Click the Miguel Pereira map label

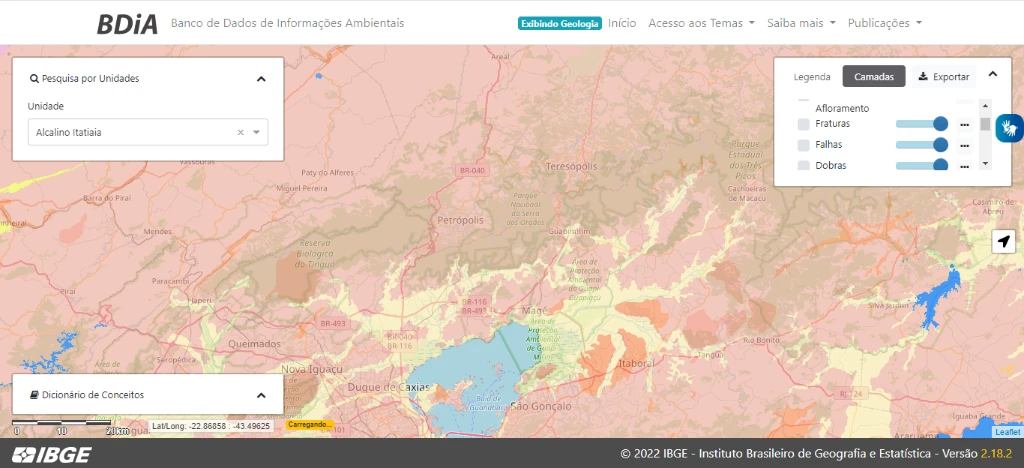(301, 187)
